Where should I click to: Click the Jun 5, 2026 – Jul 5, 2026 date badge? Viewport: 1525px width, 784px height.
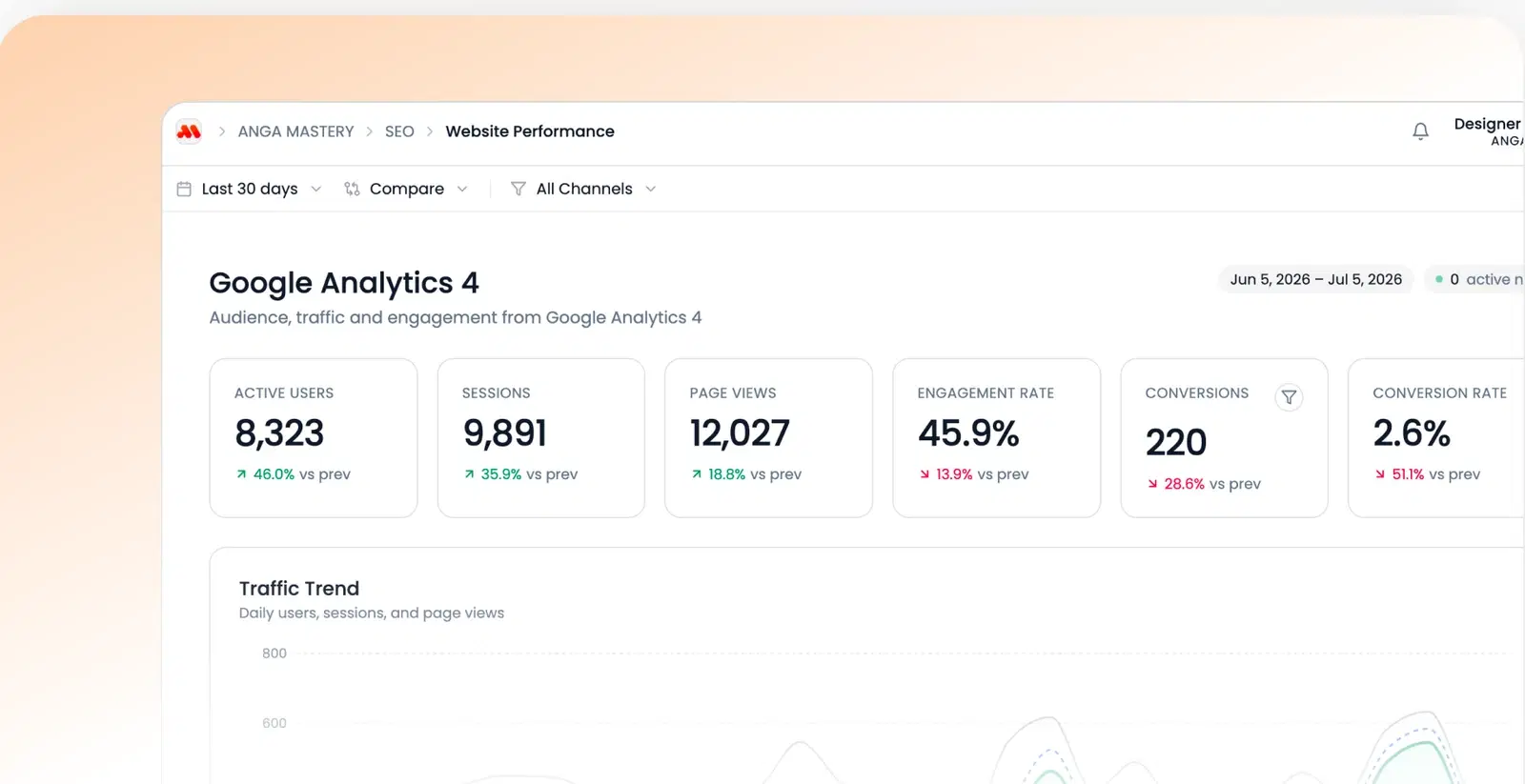(x=1315, y=279)
